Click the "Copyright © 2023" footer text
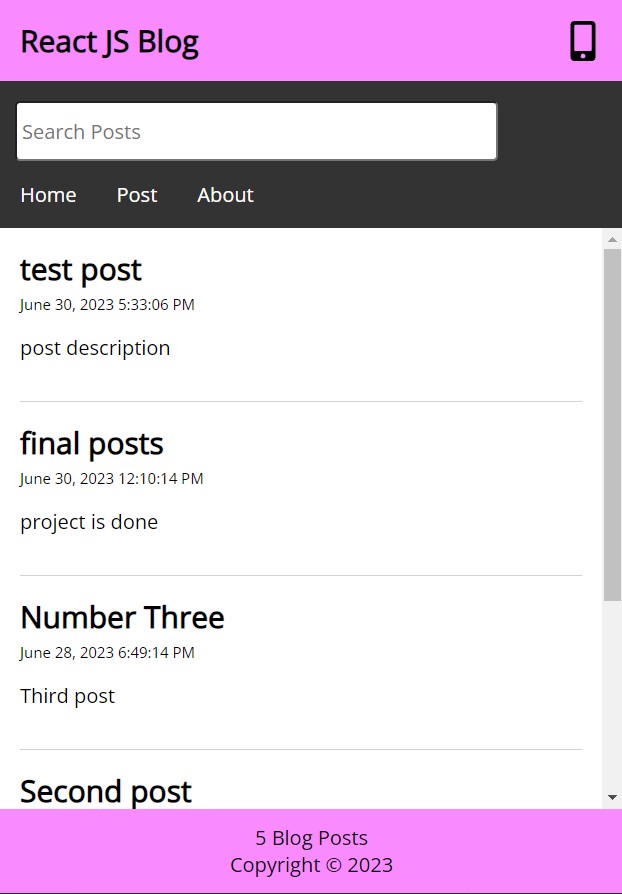Viewport: 622px width, 894px height. [311, 865]
